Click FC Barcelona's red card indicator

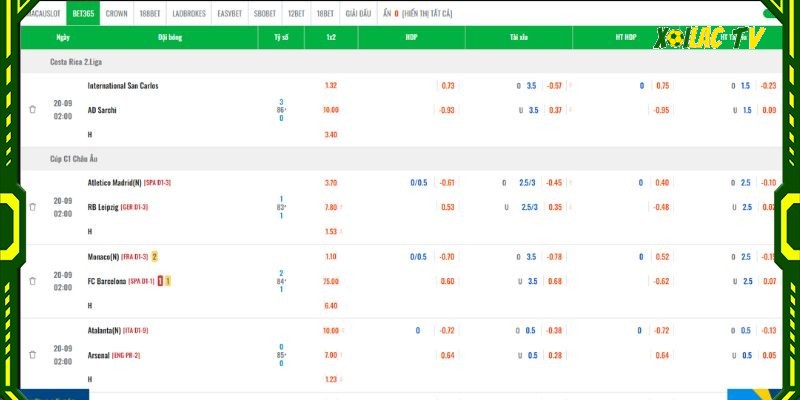click(160, 281)
